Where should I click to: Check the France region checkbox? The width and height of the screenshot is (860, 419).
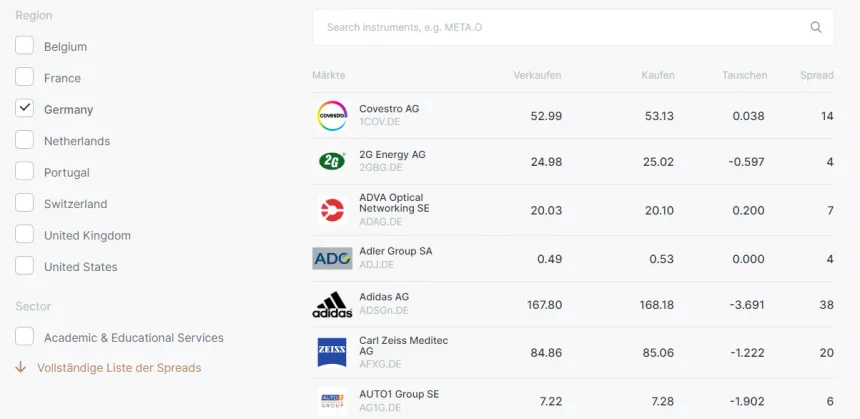24,77
